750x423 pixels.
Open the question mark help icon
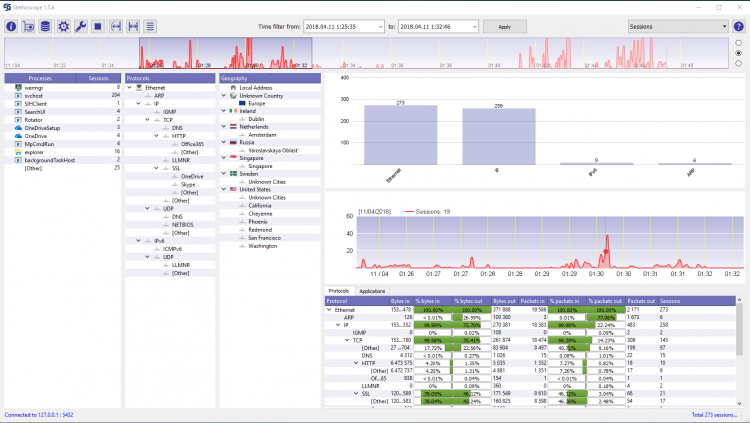(739, 26)
